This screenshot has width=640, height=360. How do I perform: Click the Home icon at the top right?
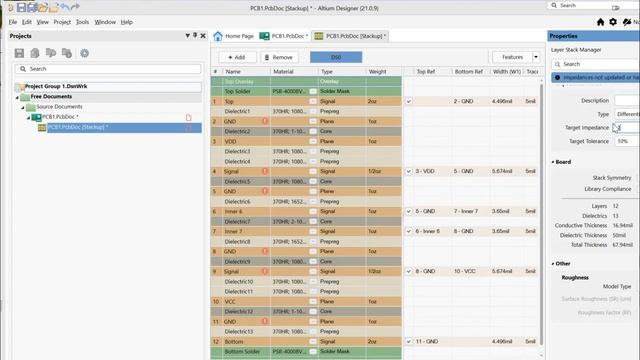(x=600, y=22)
